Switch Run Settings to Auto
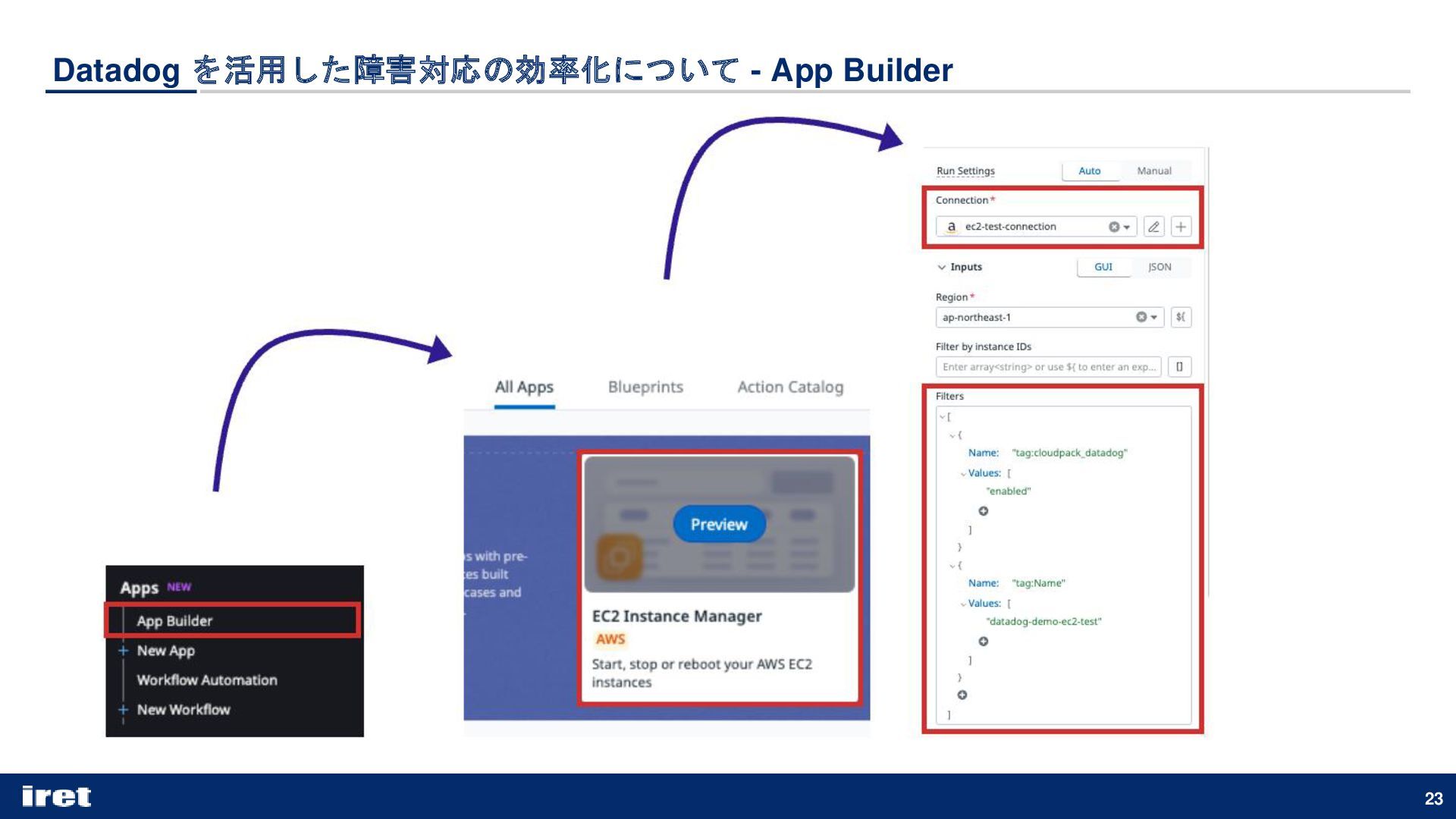The height and width of the screenshot is (819, 1456). click(x=1090, y=171)
